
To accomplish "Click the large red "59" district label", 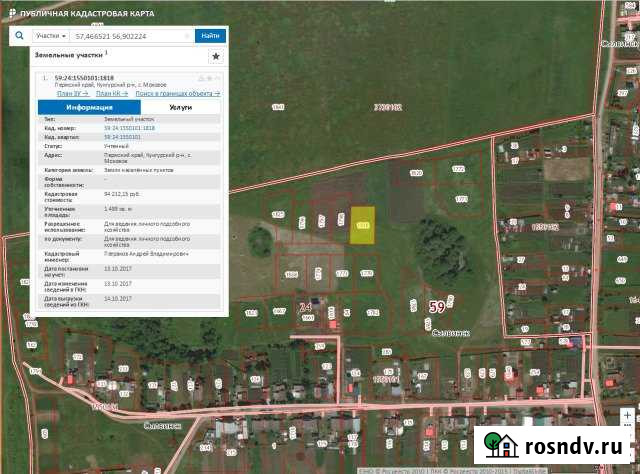I will (x=436, y=306).
